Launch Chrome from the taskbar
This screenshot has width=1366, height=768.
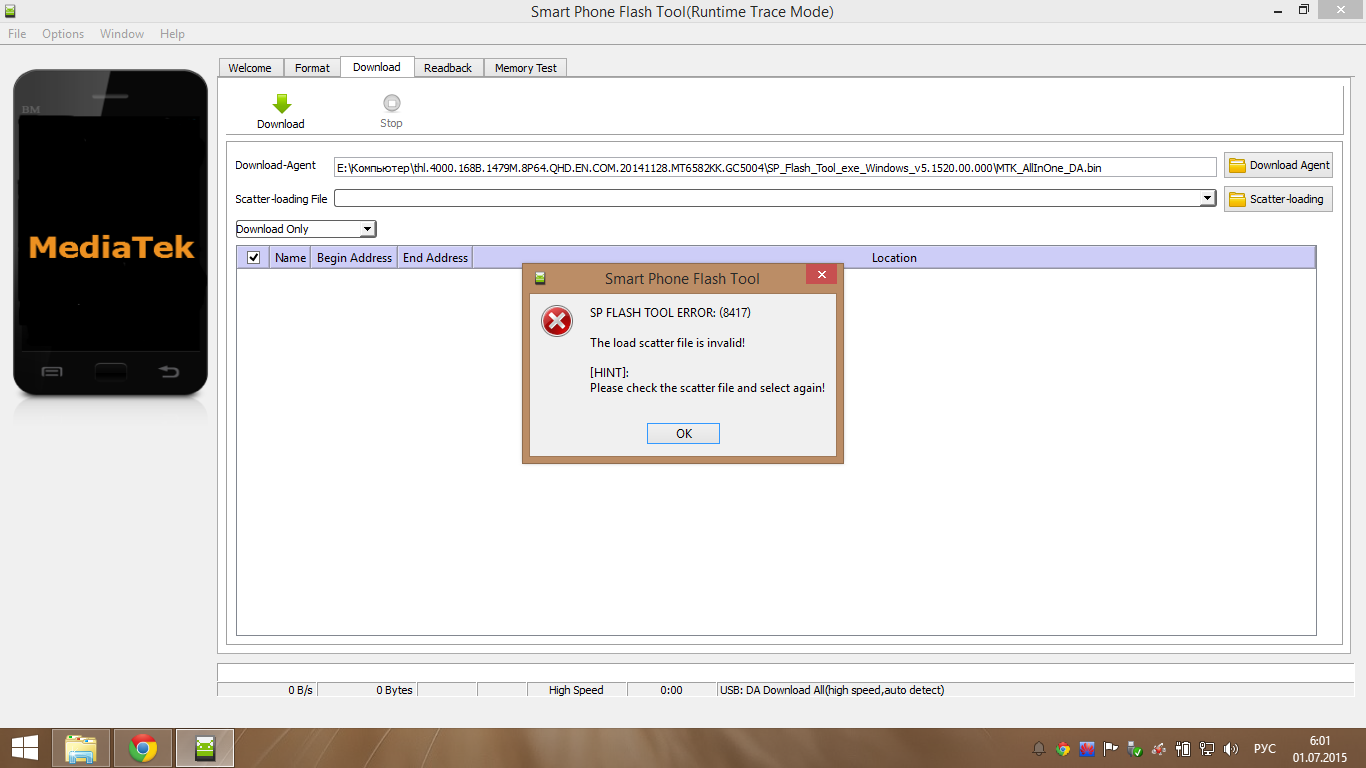pyautogui.click(x=143, y=748)
